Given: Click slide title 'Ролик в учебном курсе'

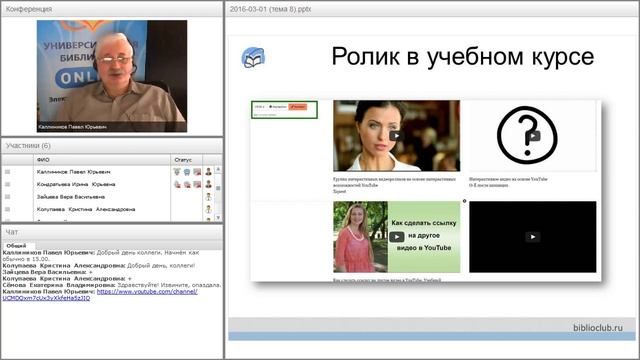Looking at the screenshot, I should click(x=462, y=56).
